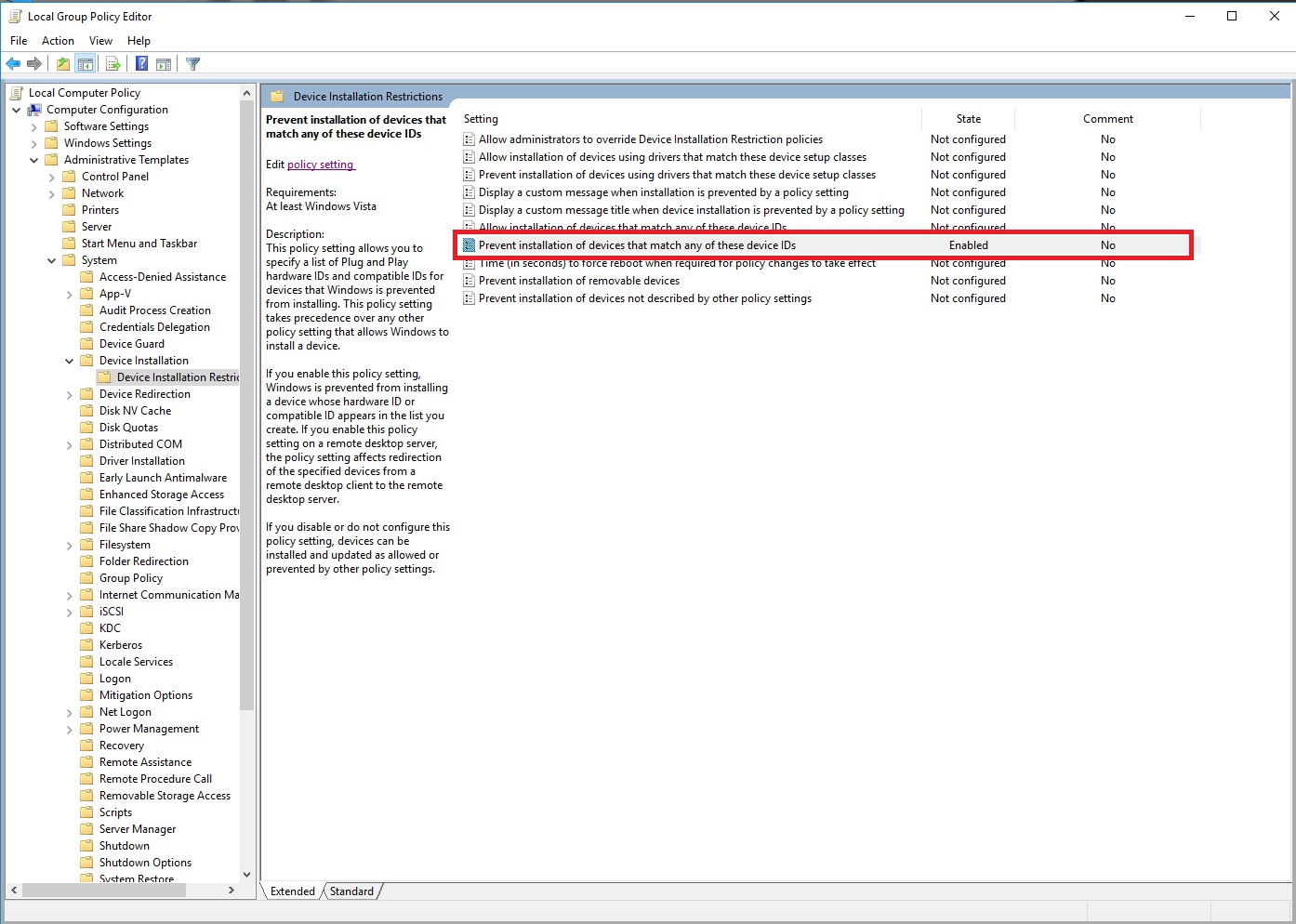Select the Credentials Delegation folder
The image size is (1296, 924).
tap(154, 327)
